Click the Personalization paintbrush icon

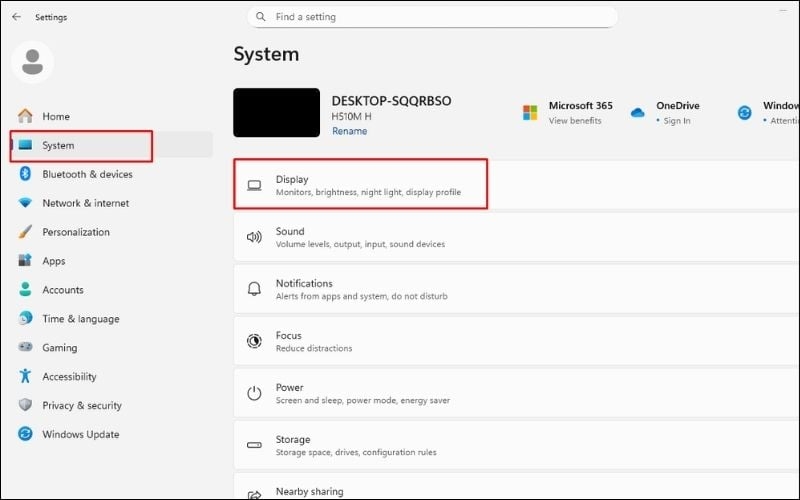point(25,232)
